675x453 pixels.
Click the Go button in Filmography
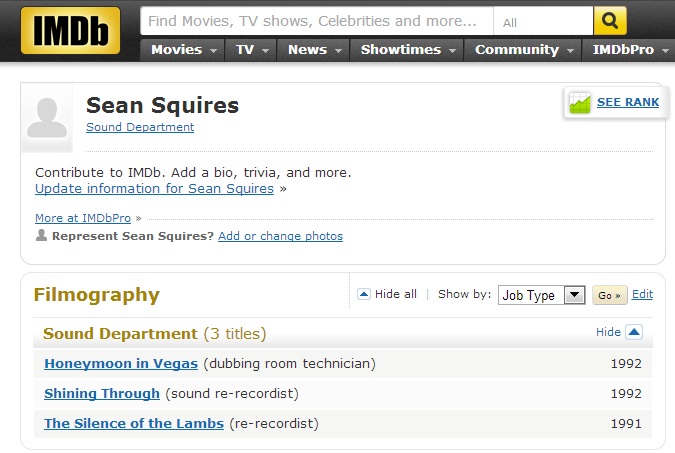[x=610, y=295]
